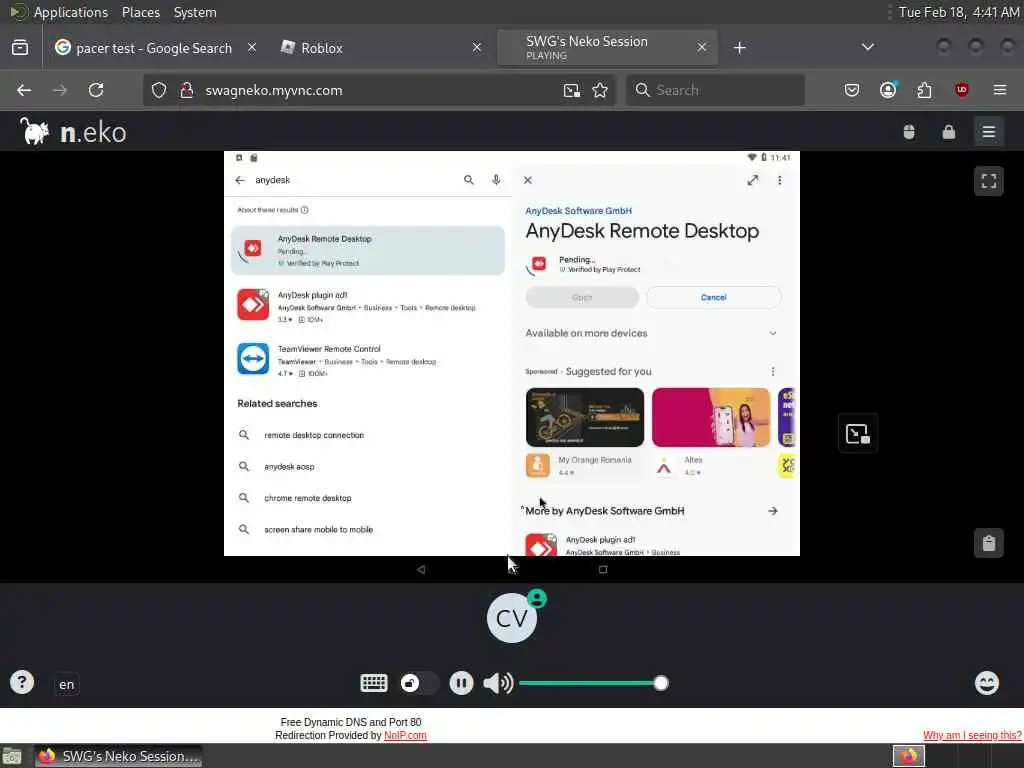Viewport: 1024px width, 768px height.
Task: Open the System menu
Action: click(x=195, y=12)
